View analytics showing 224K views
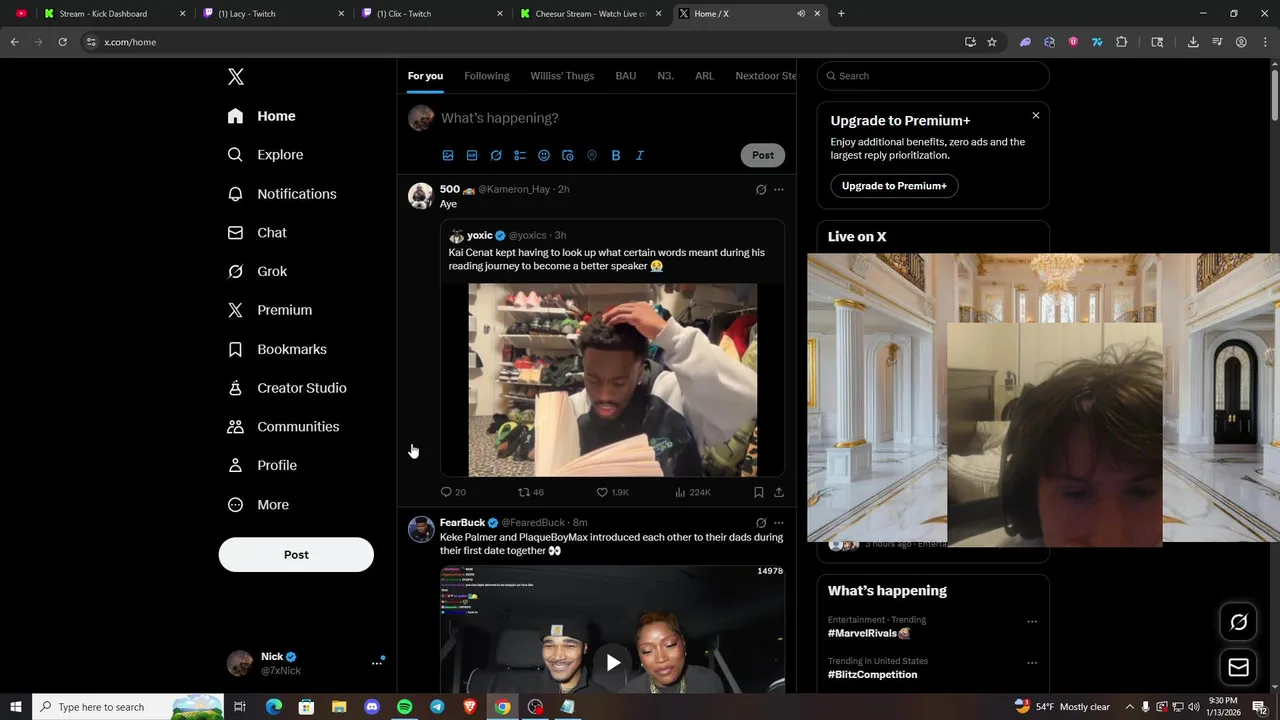 tap(693, 492)
